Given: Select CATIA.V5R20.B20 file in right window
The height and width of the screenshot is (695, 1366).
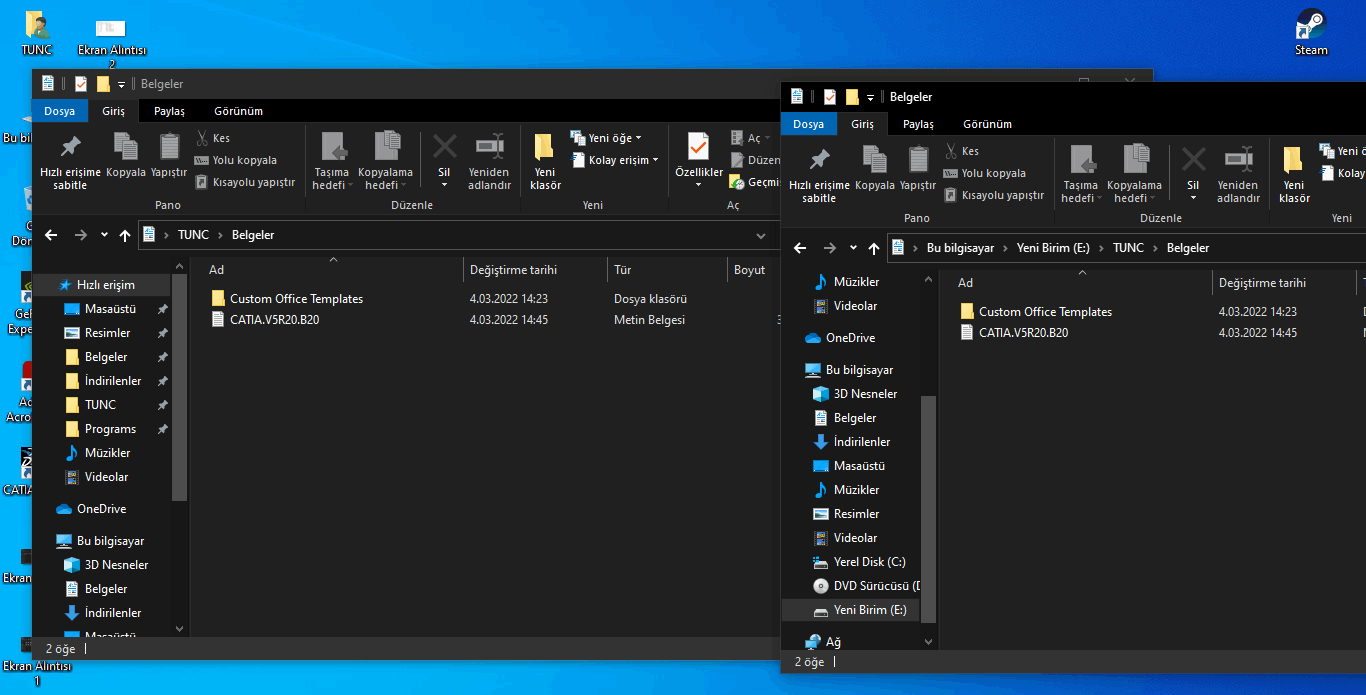Looking at the screenshot, I should 1023,333.
